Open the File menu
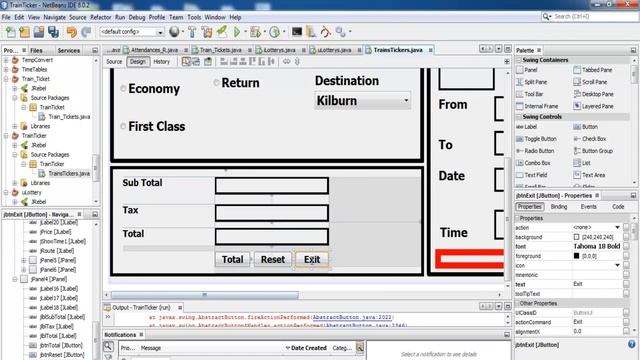Image resolution: width=640 pixels, height=360 pixels. coord(6,17)
